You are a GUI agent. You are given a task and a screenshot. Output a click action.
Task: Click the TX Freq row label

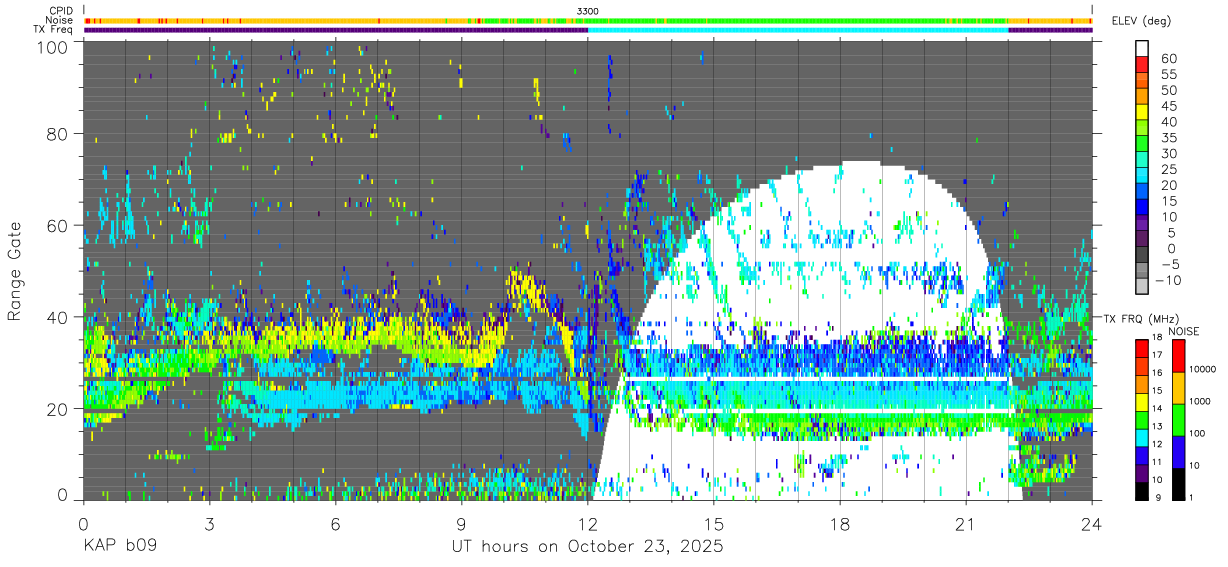[x=53, y=30]
